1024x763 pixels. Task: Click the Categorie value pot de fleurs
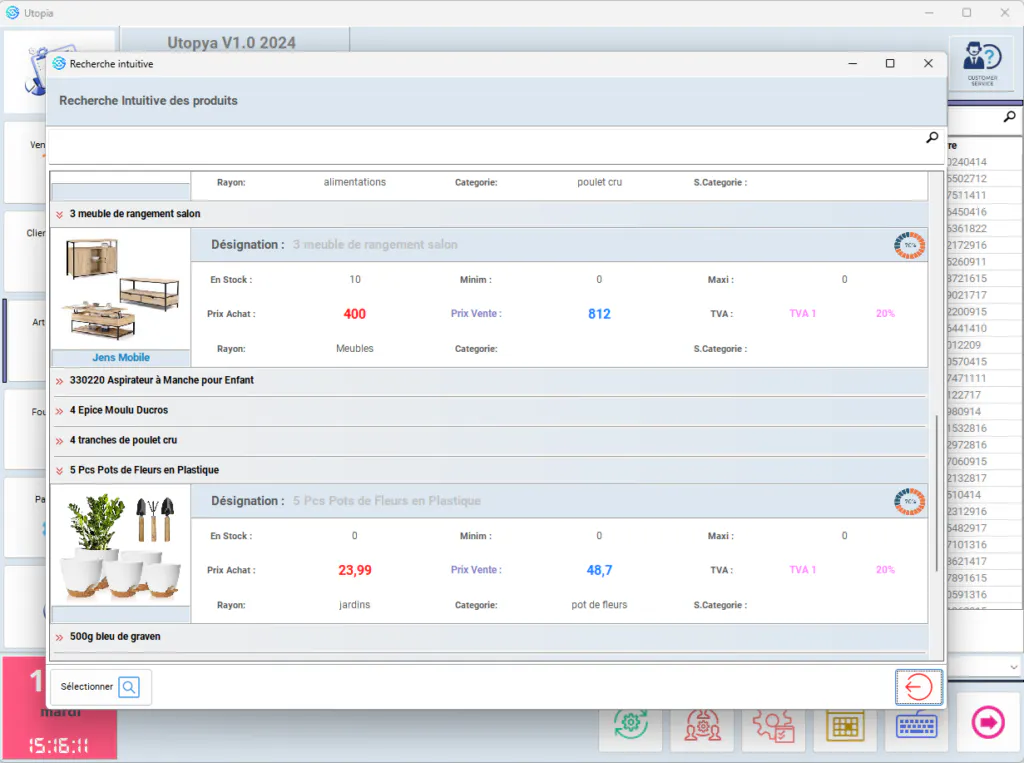[x=599, y=604]
